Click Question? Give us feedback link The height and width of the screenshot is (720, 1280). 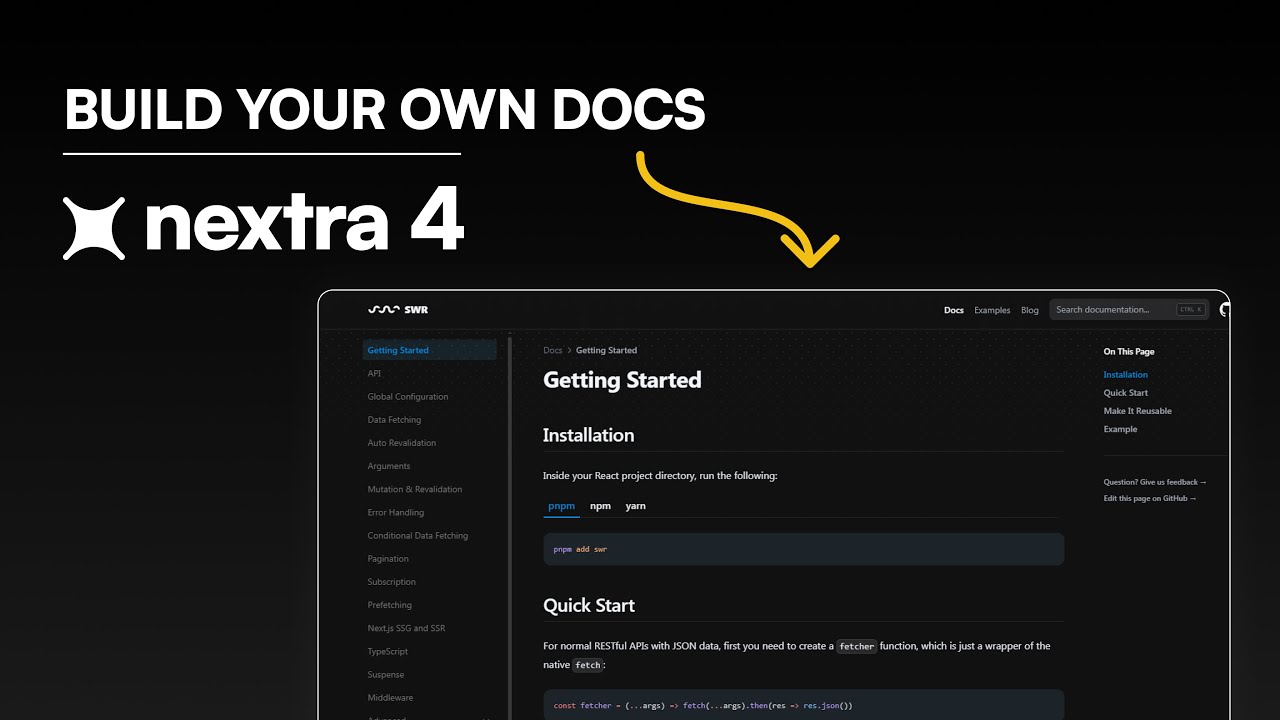1155,482
